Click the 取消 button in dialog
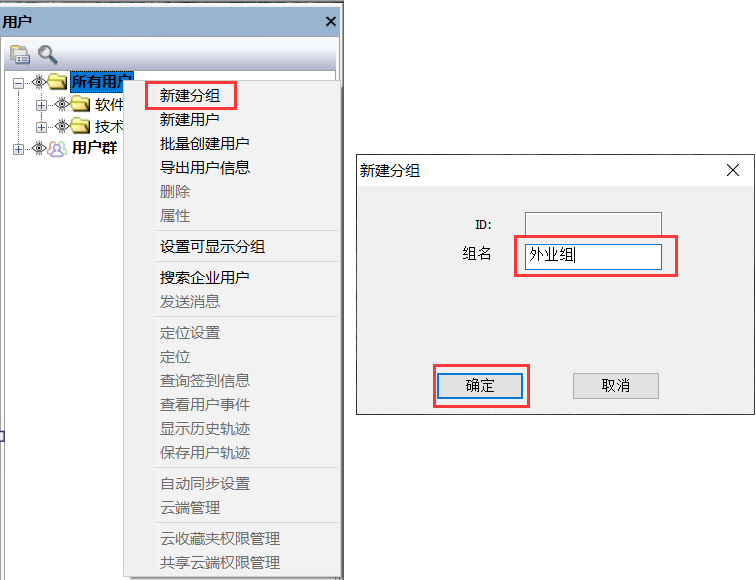Screen dimensions: 756x580 click(616, 386)
